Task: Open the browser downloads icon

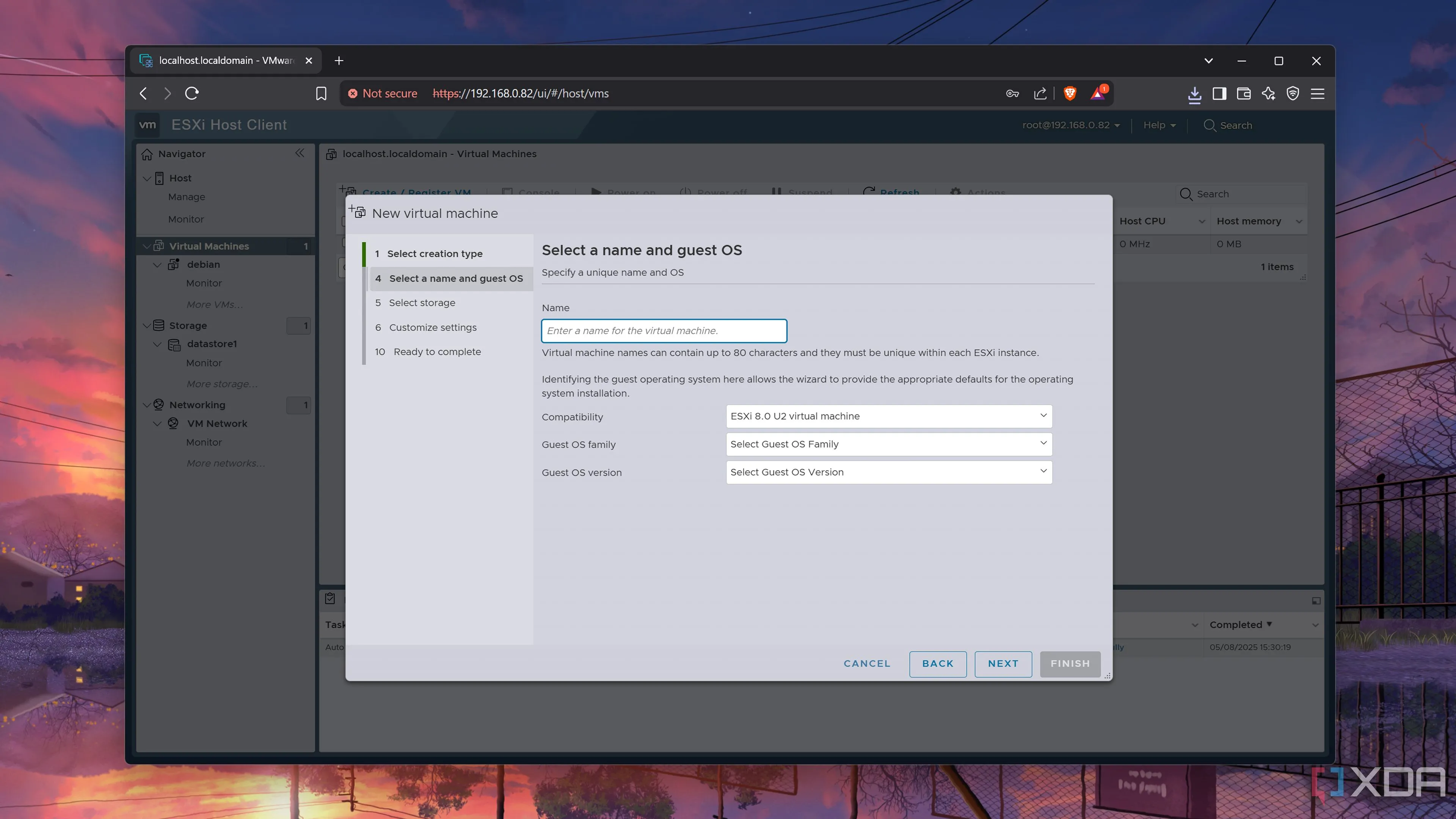Action: click(x=1194, y=93)
